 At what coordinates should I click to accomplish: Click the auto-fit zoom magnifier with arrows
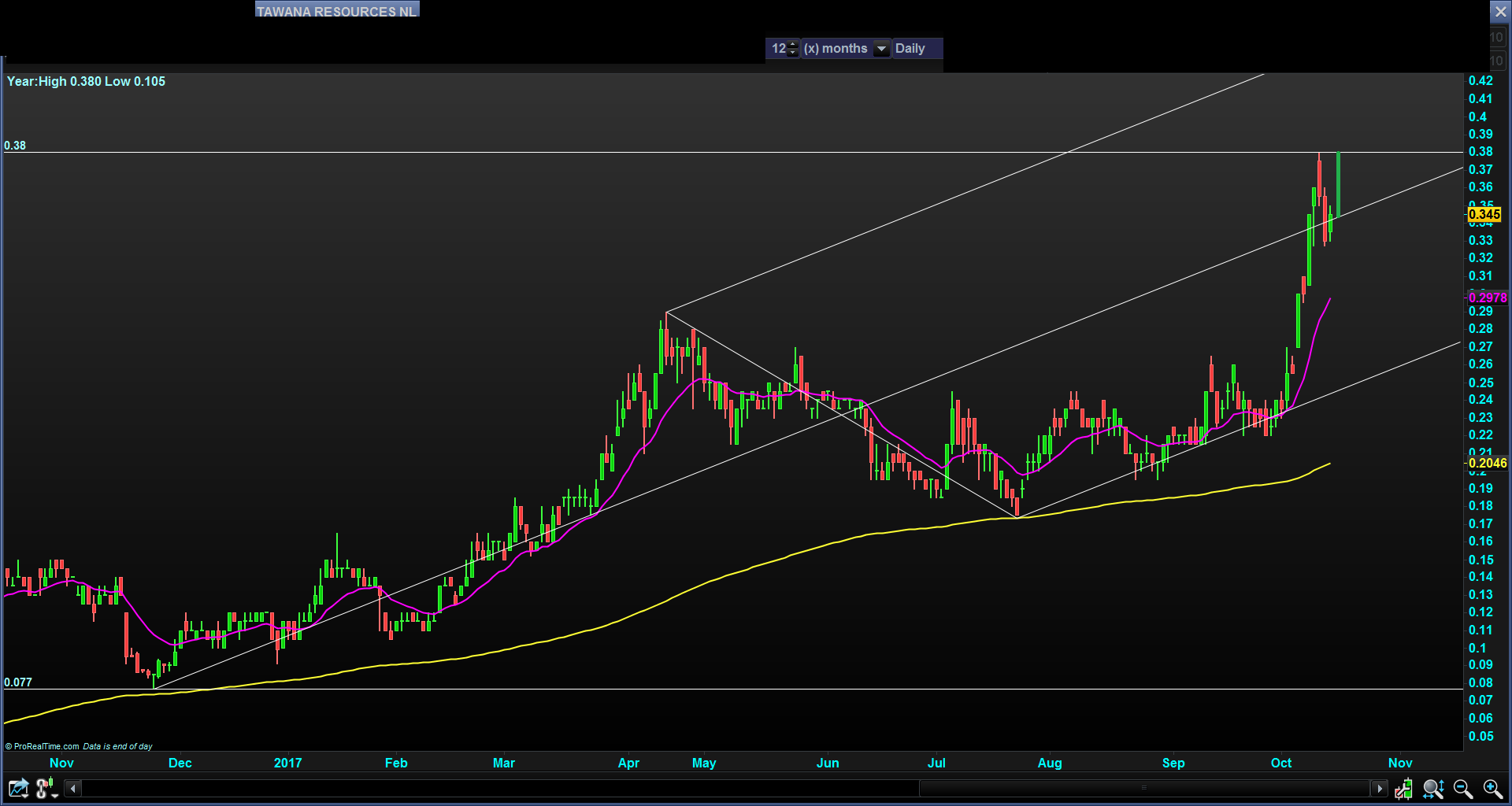click(1433, 789)
